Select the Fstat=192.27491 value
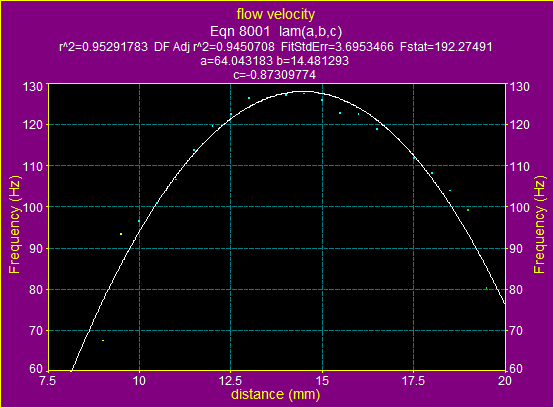 pyautogui.click(x=446, y=47)
